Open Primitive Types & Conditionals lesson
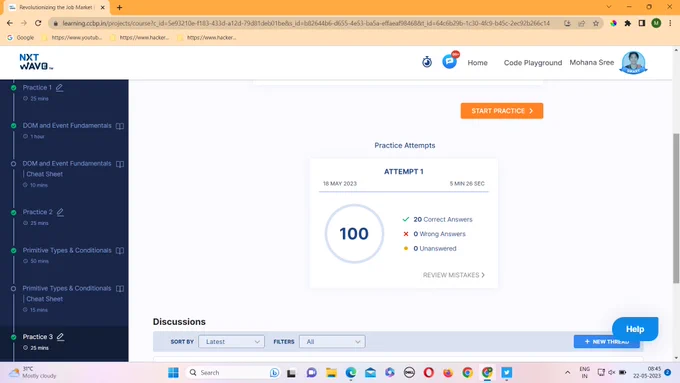Viewport: 680px width, 383px height. pyautogui.click(x=67, y=251)
